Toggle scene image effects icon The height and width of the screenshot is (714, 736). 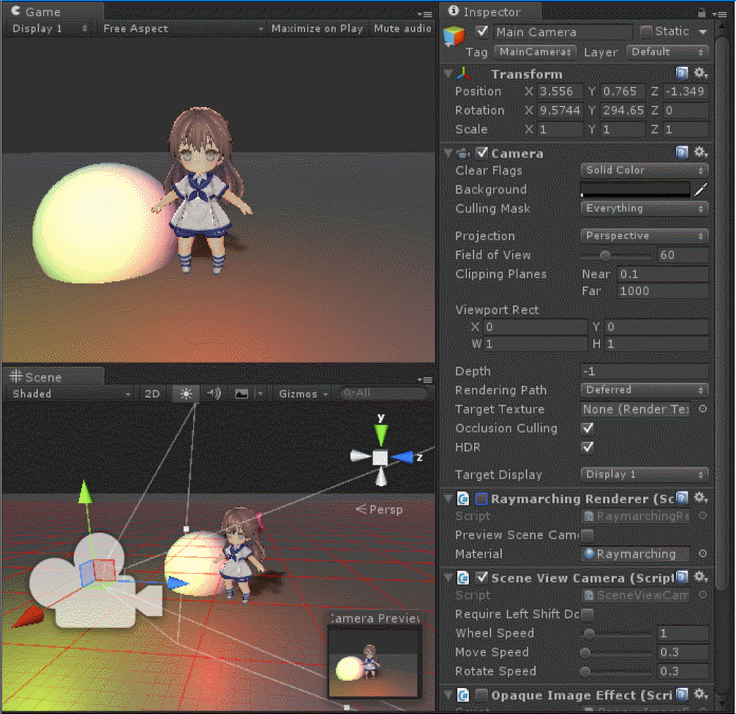click(x=242, y=393)
